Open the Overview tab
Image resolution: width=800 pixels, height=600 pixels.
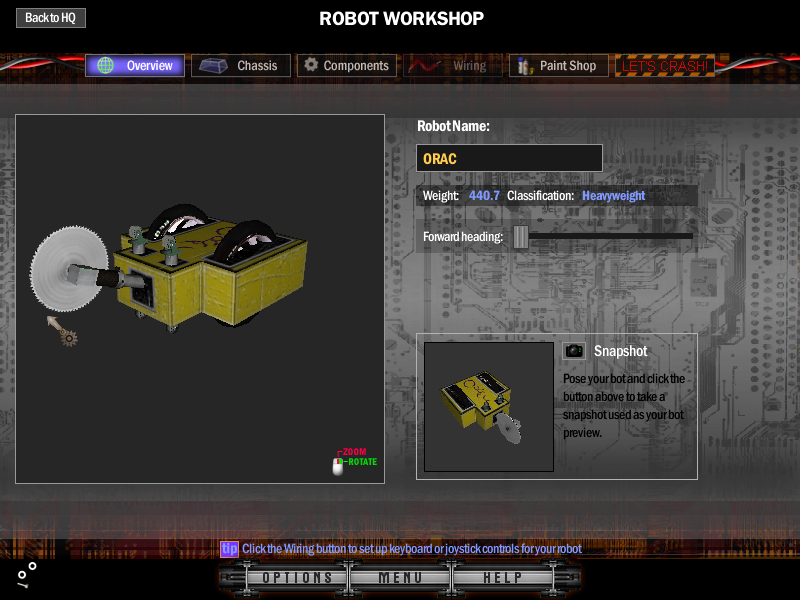tap(135, 65)
